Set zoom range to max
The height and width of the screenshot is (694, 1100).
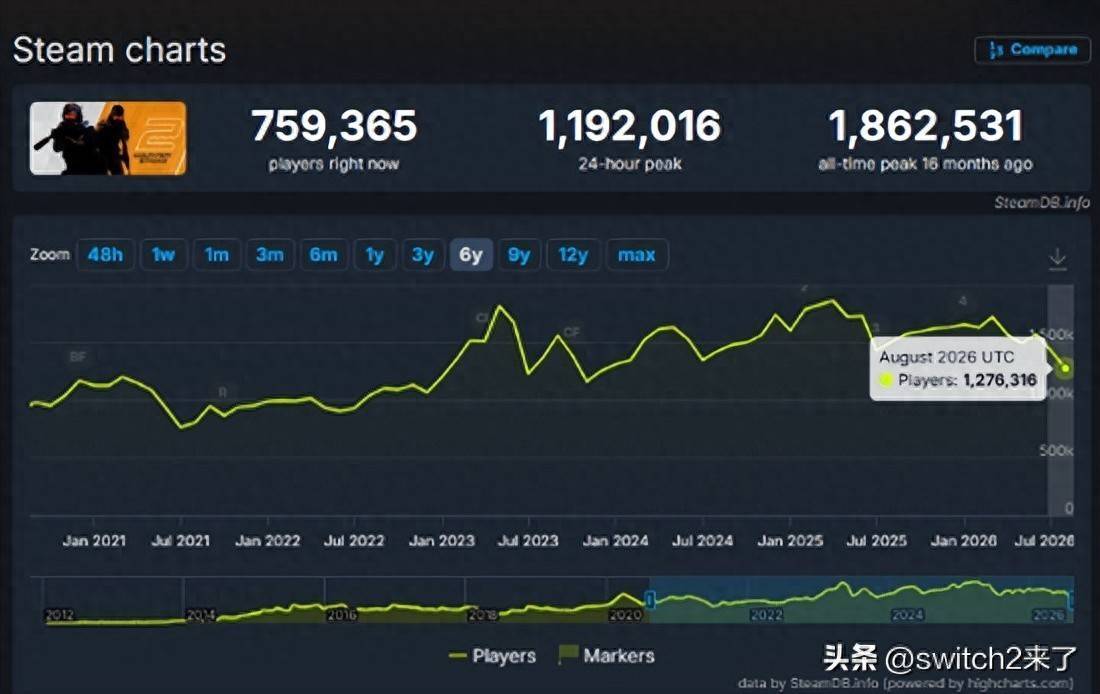[x=636, y=255]
